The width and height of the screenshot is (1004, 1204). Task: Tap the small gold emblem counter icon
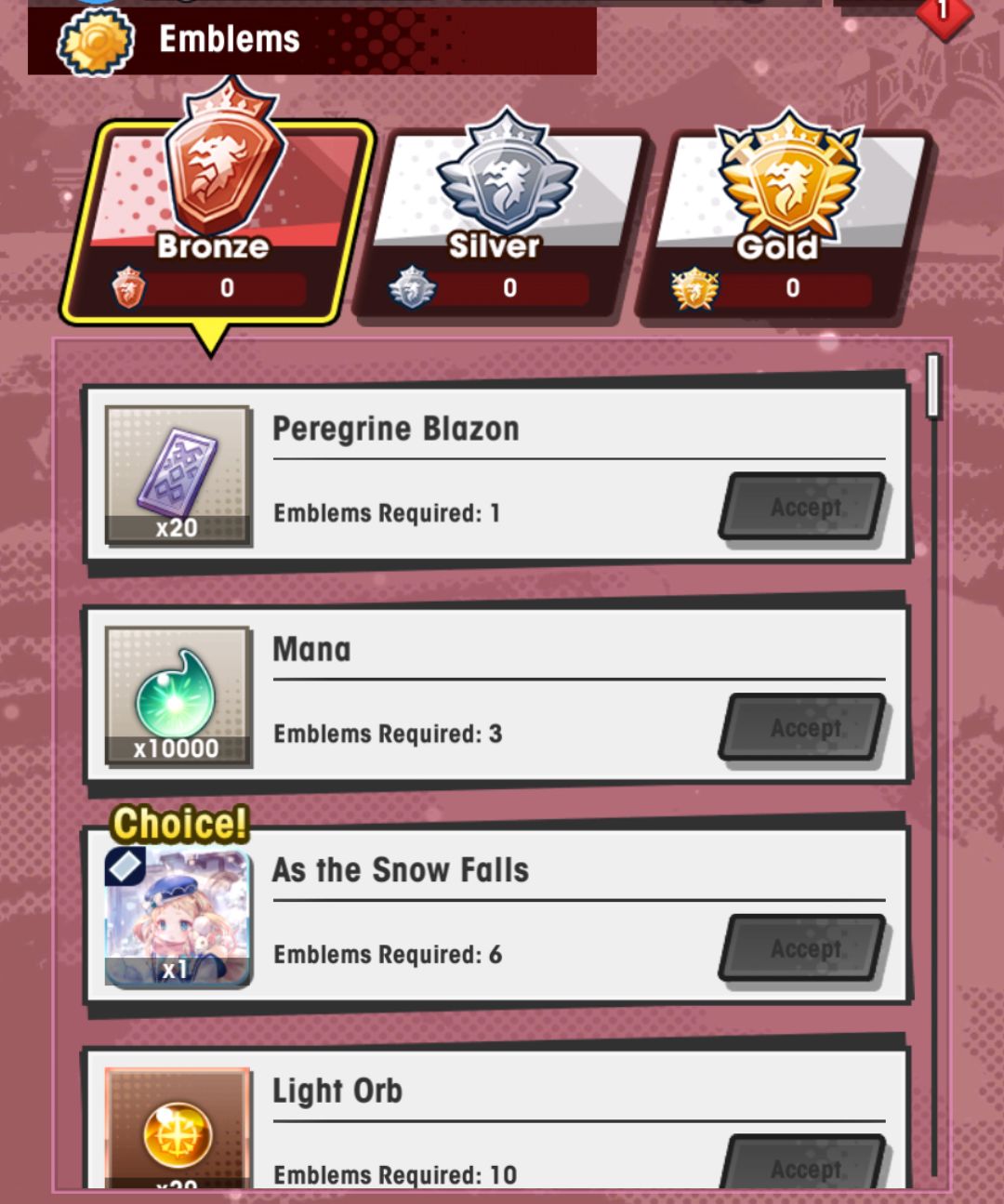click(694, 287)
